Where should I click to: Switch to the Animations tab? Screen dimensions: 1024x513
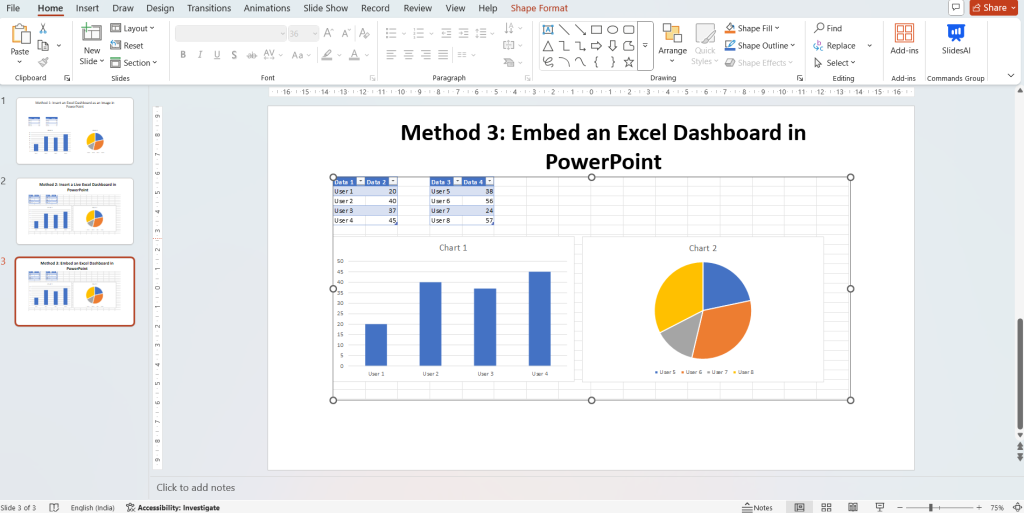[267, 8]
